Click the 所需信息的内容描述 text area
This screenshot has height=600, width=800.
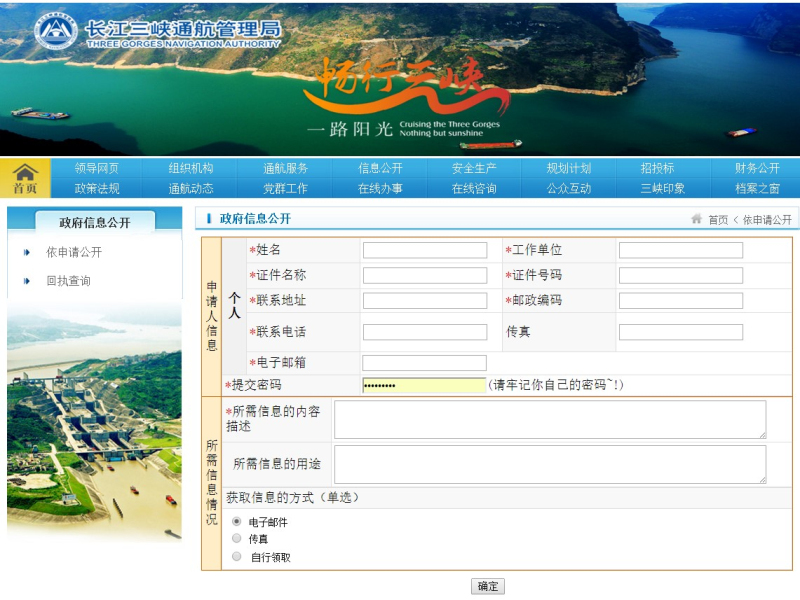(x=550, y=420)
